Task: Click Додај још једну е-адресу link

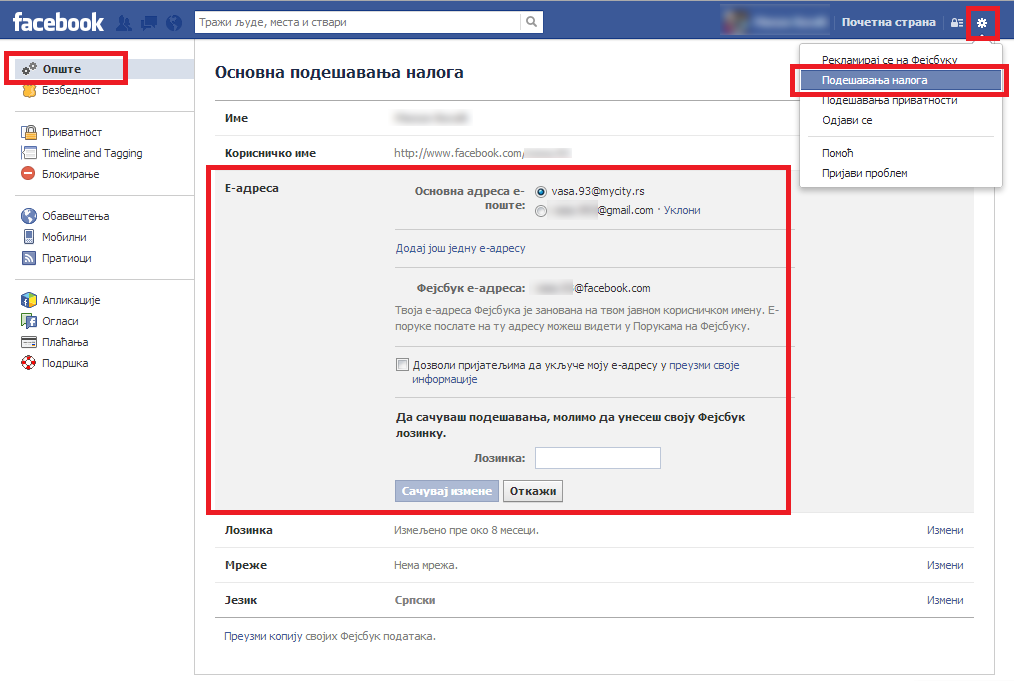Action: [460, 248]
